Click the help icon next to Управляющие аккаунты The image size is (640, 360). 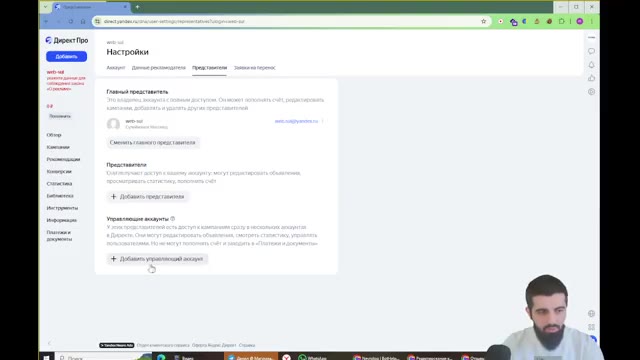173,219
